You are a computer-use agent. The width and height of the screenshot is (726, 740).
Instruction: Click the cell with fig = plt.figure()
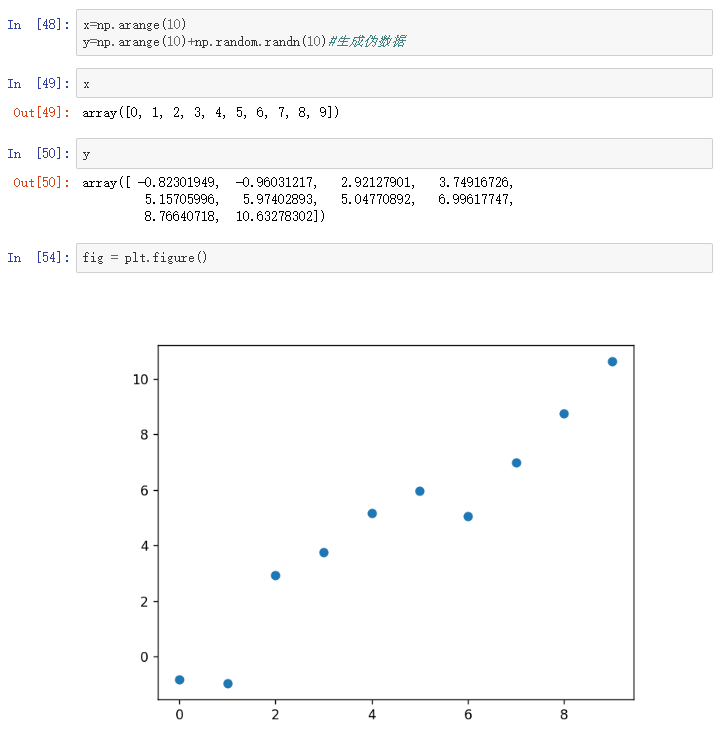pos(394,258)
